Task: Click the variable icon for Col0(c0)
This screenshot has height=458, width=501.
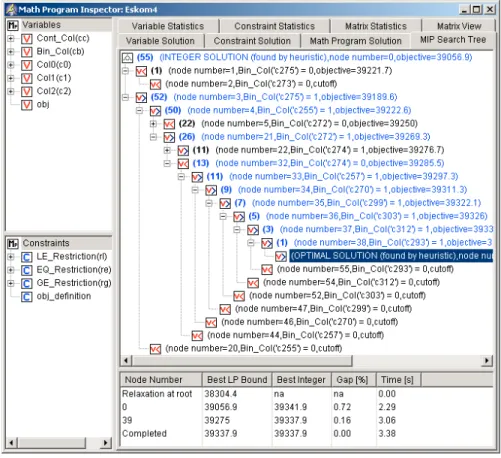Action: 27,65
